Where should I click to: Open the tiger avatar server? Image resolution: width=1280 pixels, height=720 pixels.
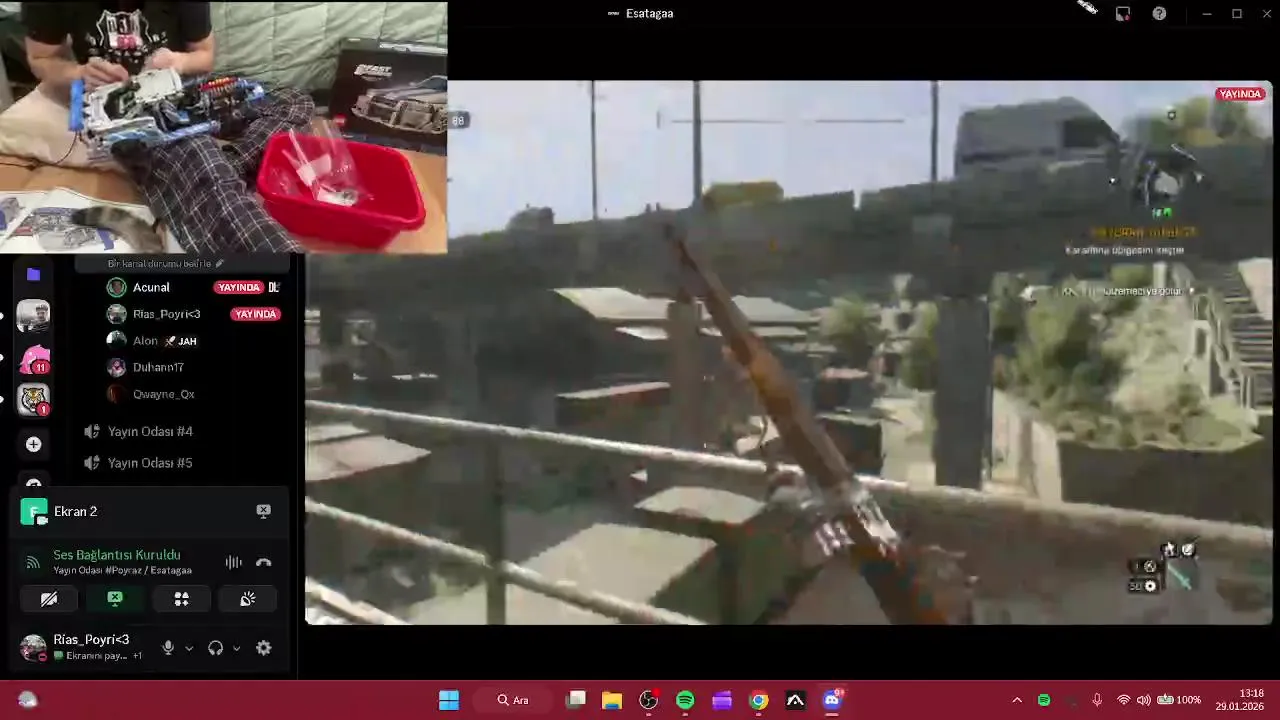click(x=33, y=399)
